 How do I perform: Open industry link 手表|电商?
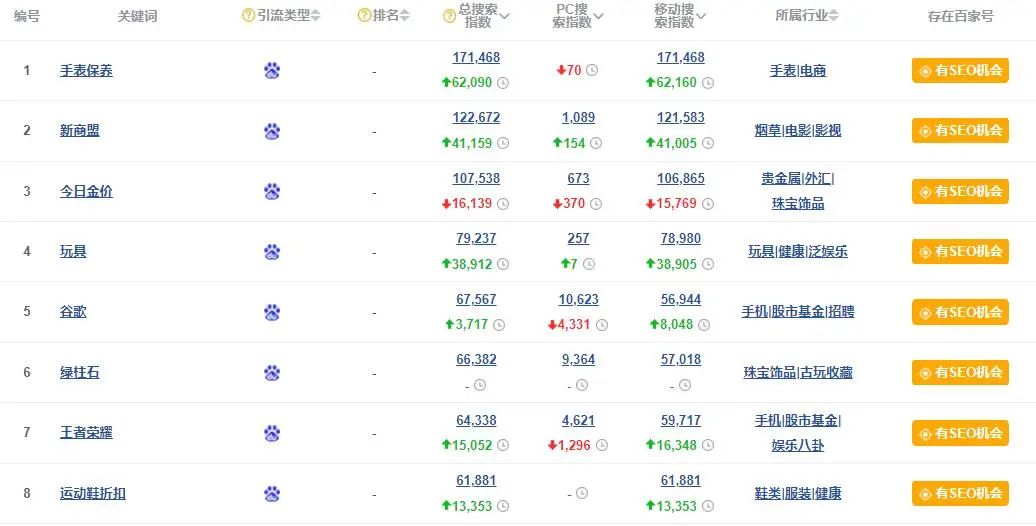click(x=798, y=71)
